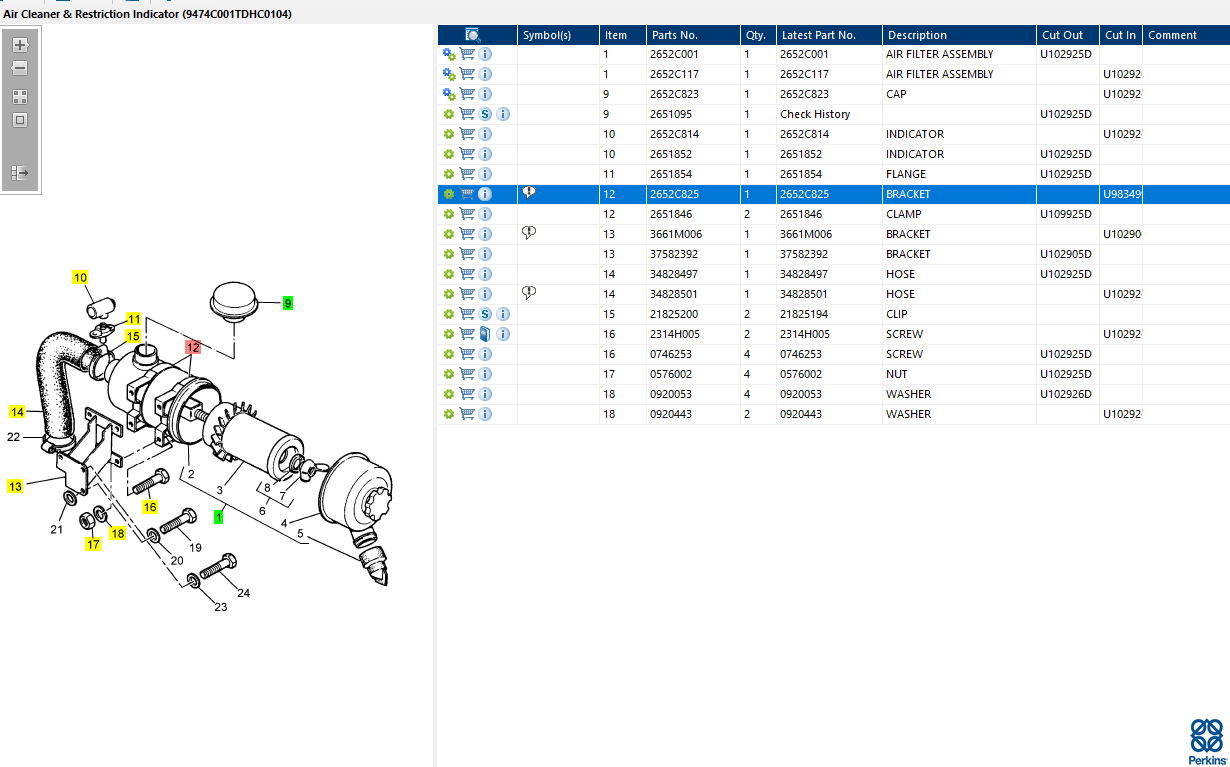This screenshot has height=767, width=1230.
Task: Open assembly gears icon for part 2652C001
Action: click(449, 54)
